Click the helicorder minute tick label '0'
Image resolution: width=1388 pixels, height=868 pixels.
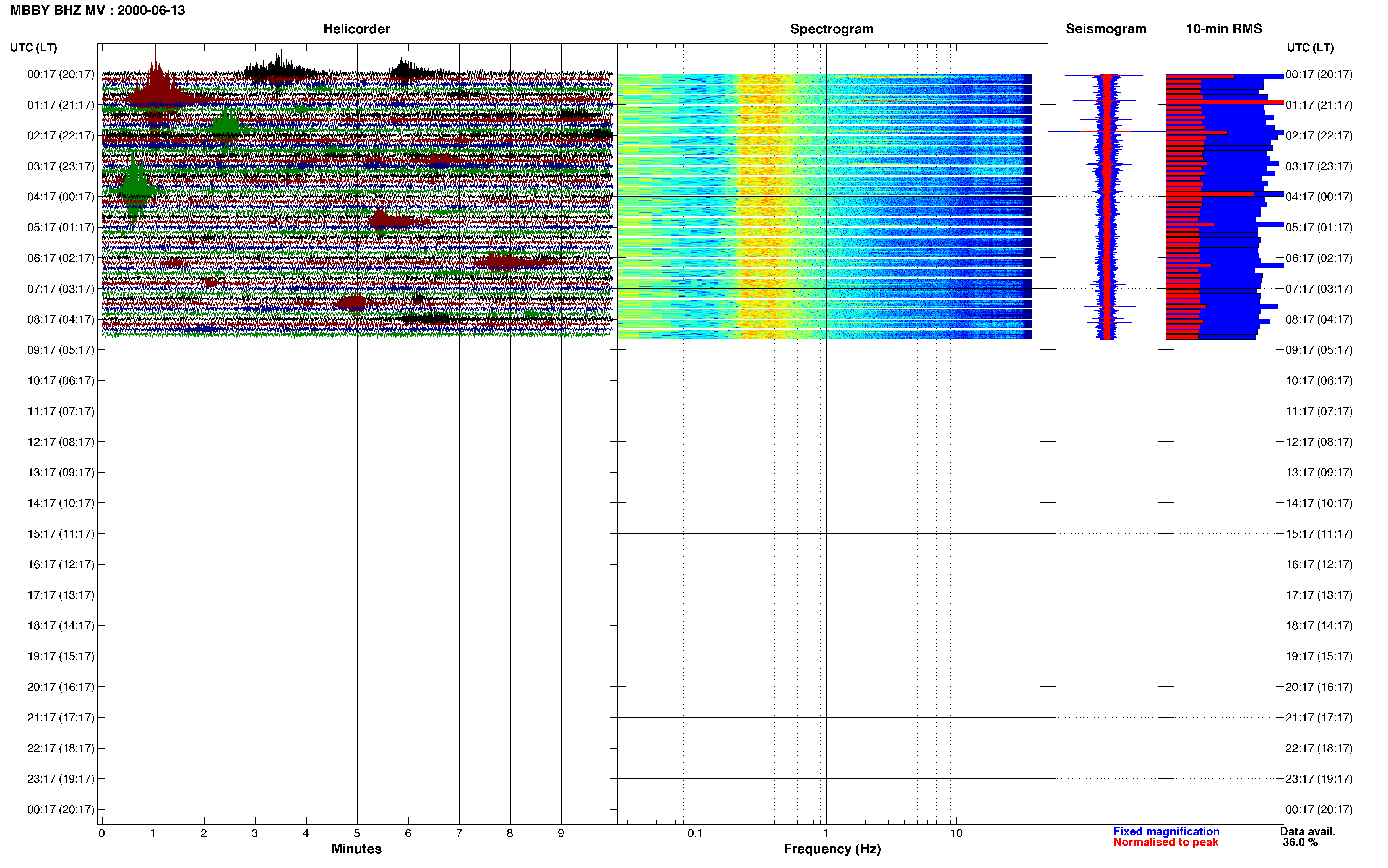[101, 833]
